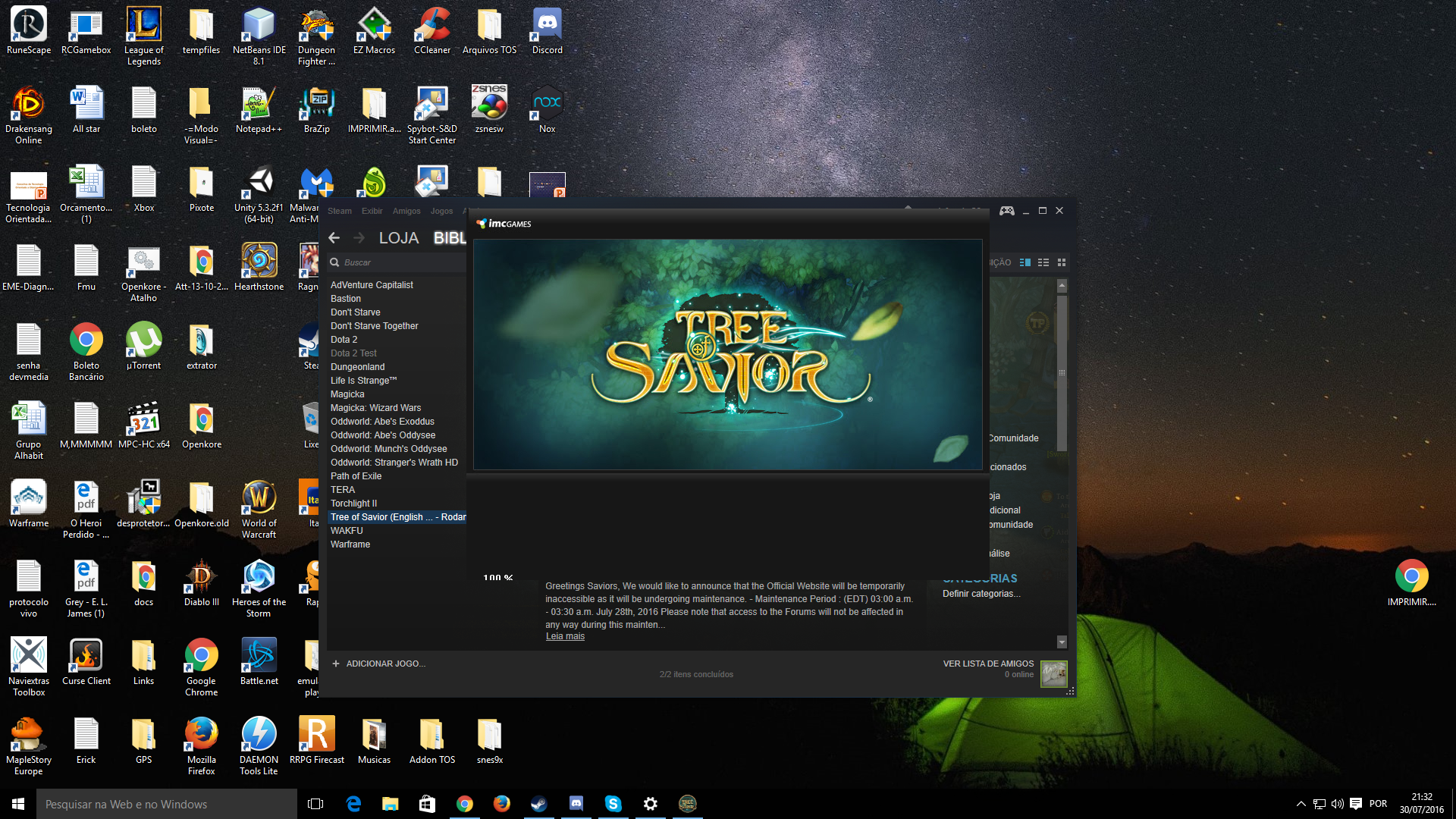This screenshot has width=1456, height=819.
Task: Open VER LISTA DE AMIGOS
Action: (x=987, y=664)
